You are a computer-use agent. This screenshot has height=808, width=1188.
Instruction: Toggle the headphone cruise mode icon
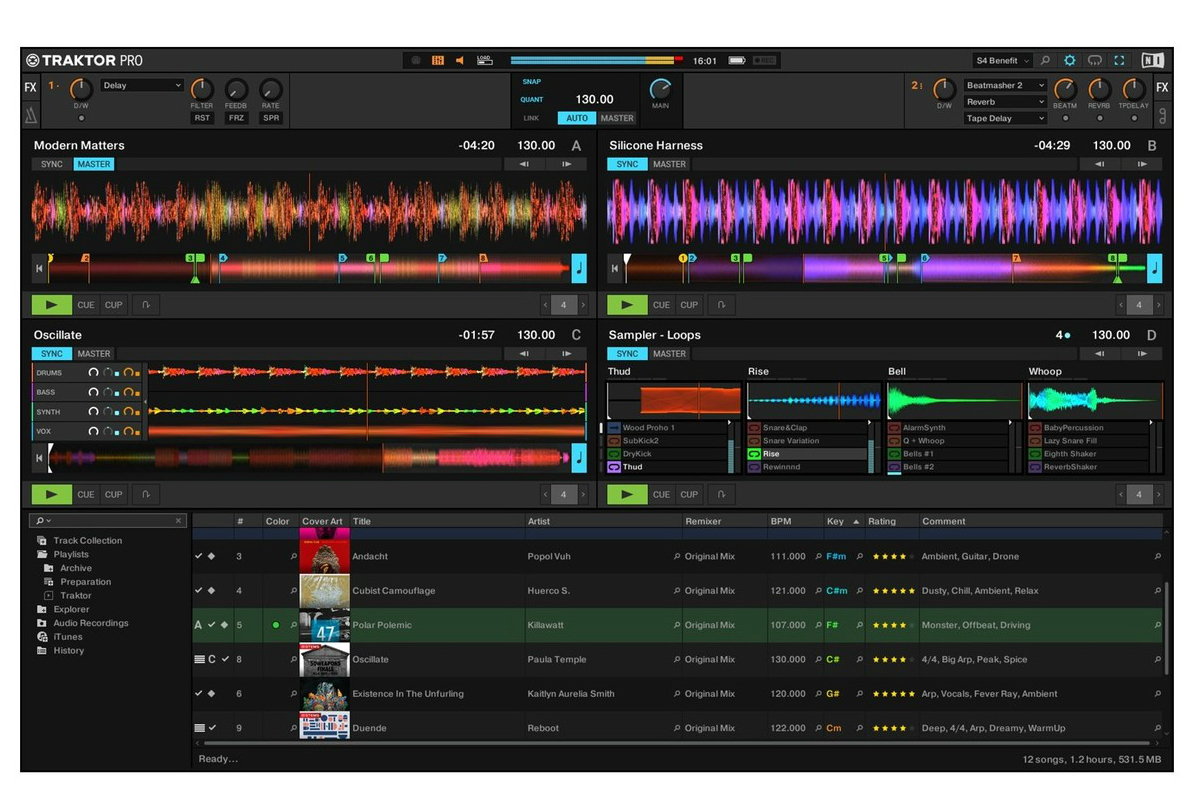click(x=1095, y=61)
